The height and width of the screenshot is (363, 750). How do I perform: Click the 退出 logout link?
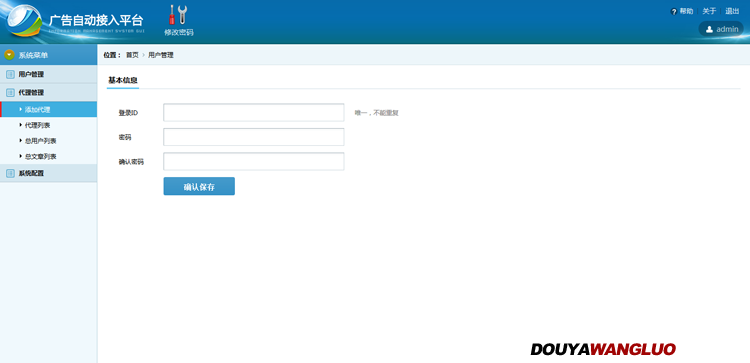click(732, 11)
